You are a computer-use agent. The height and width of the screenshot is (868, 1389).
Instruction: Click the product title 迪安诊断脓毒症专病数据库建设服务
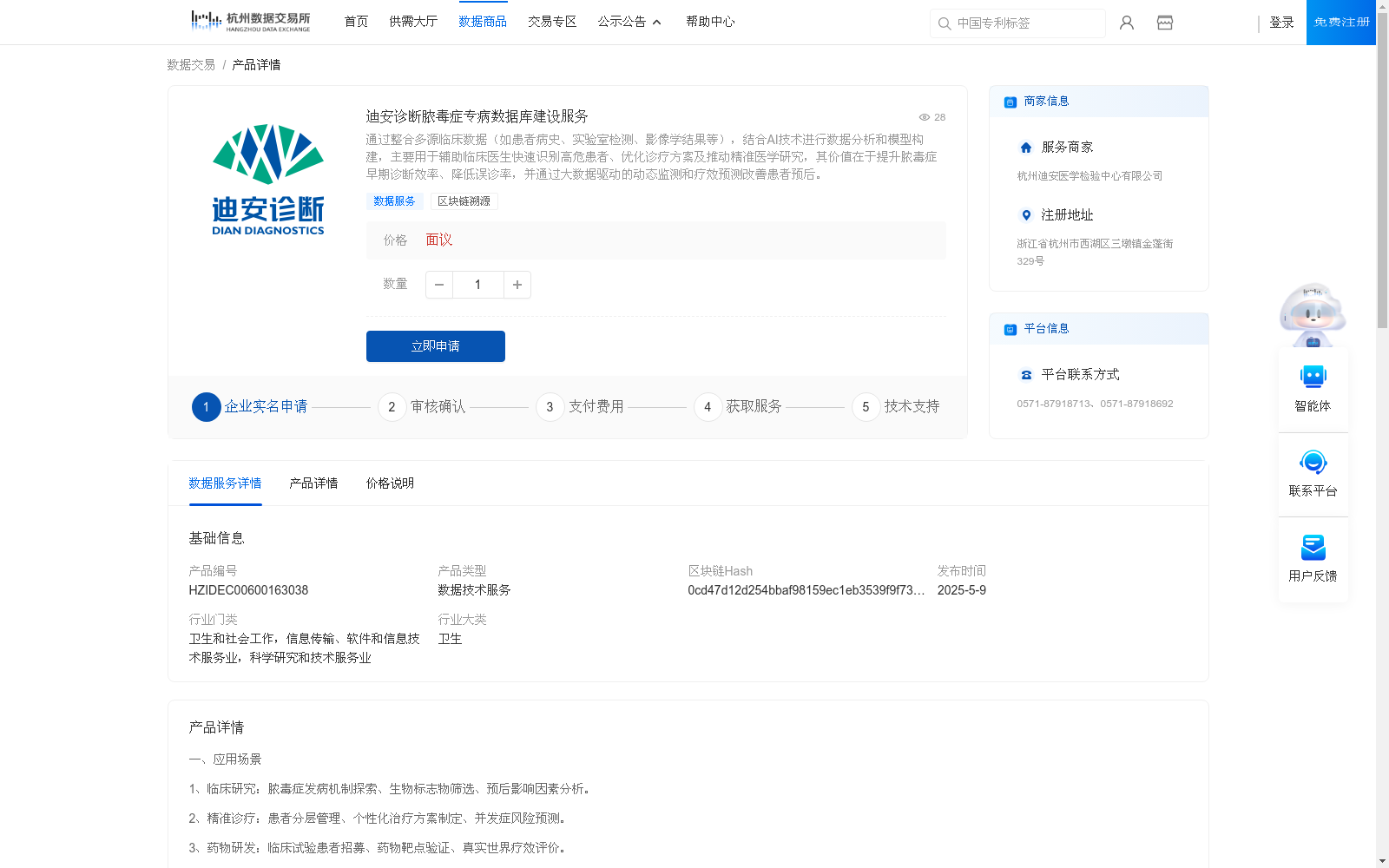[x=477, y=116]
